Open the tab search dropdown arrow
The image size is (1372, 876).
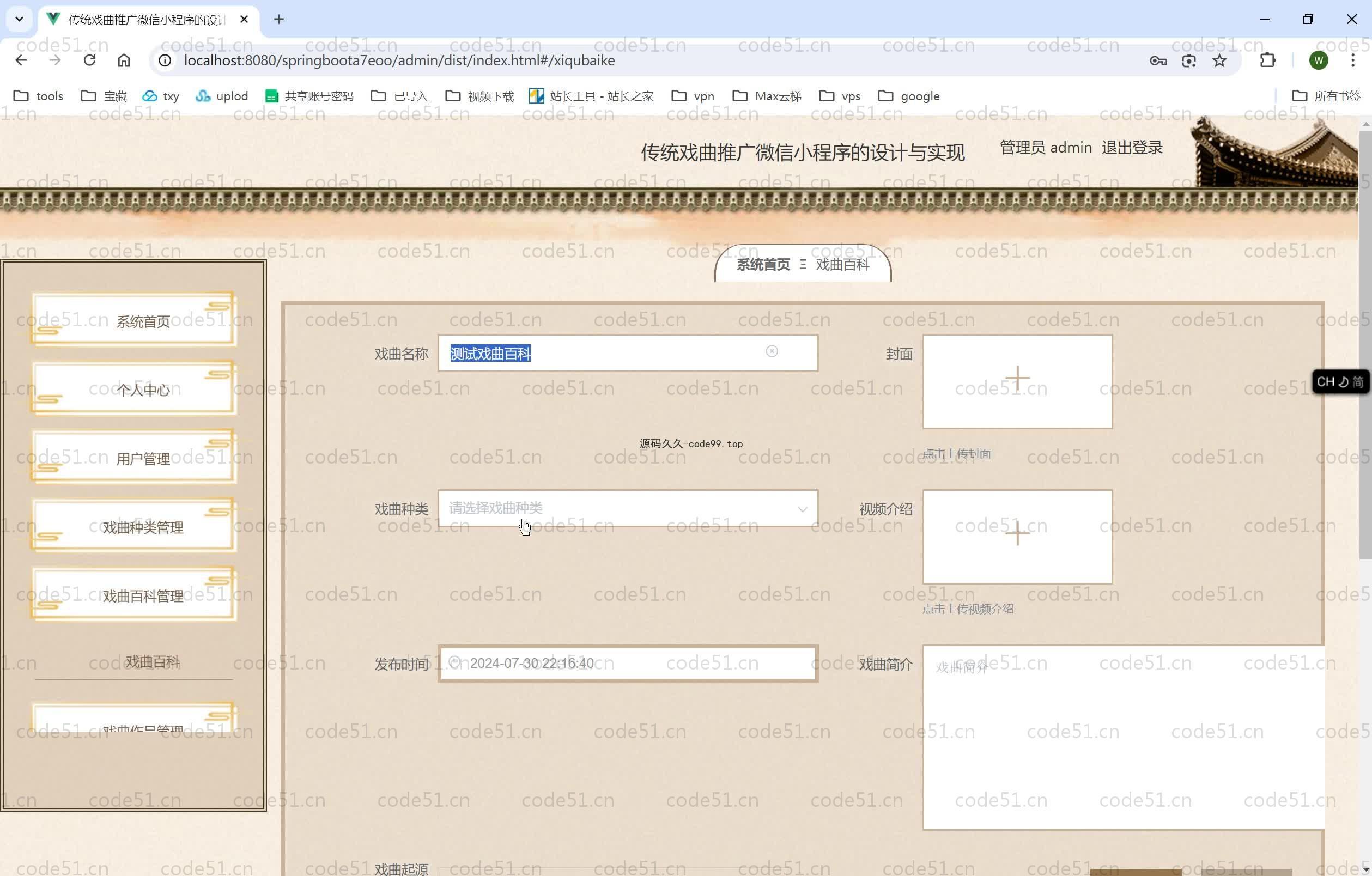pyautogui.click(x=20, y=20)
